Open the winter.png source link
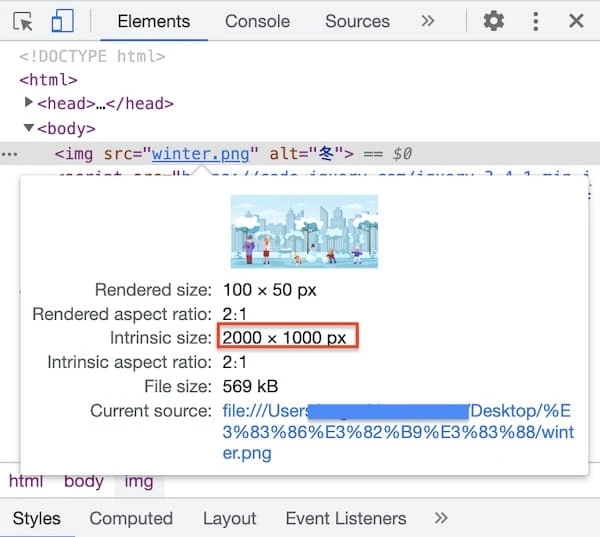Screen dimensions: 600x537 click(x=201, y=154)
